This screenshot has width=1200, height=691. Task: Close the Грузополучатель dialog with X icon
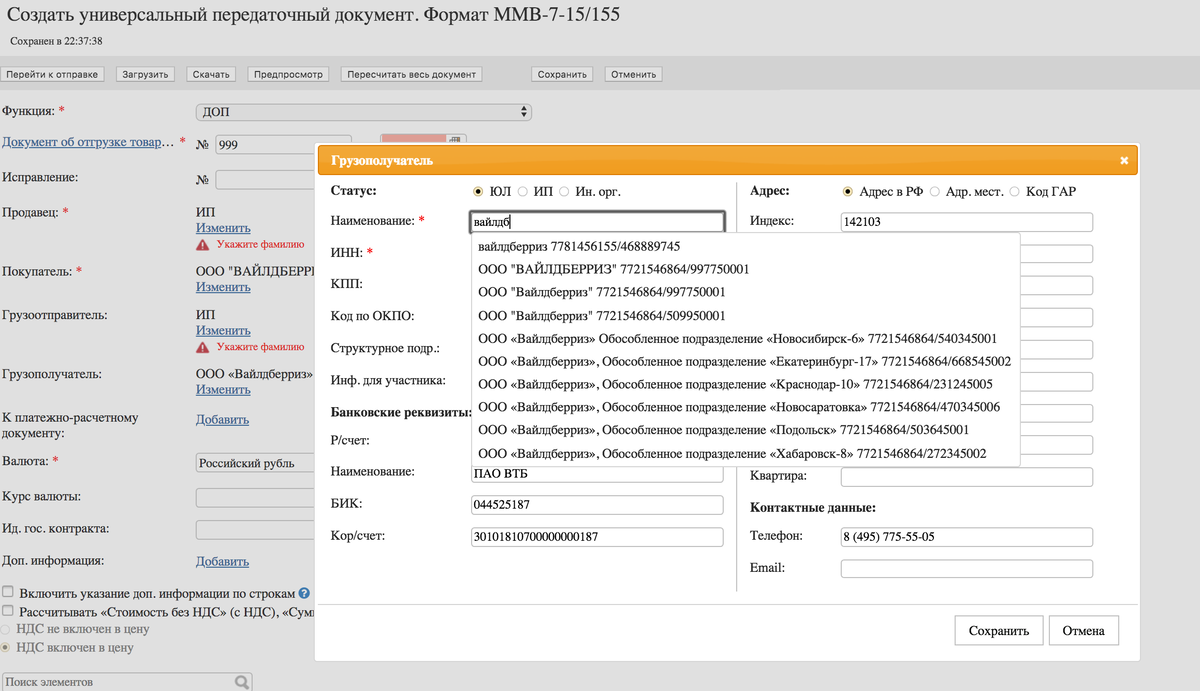click(x=1123, y=160)
